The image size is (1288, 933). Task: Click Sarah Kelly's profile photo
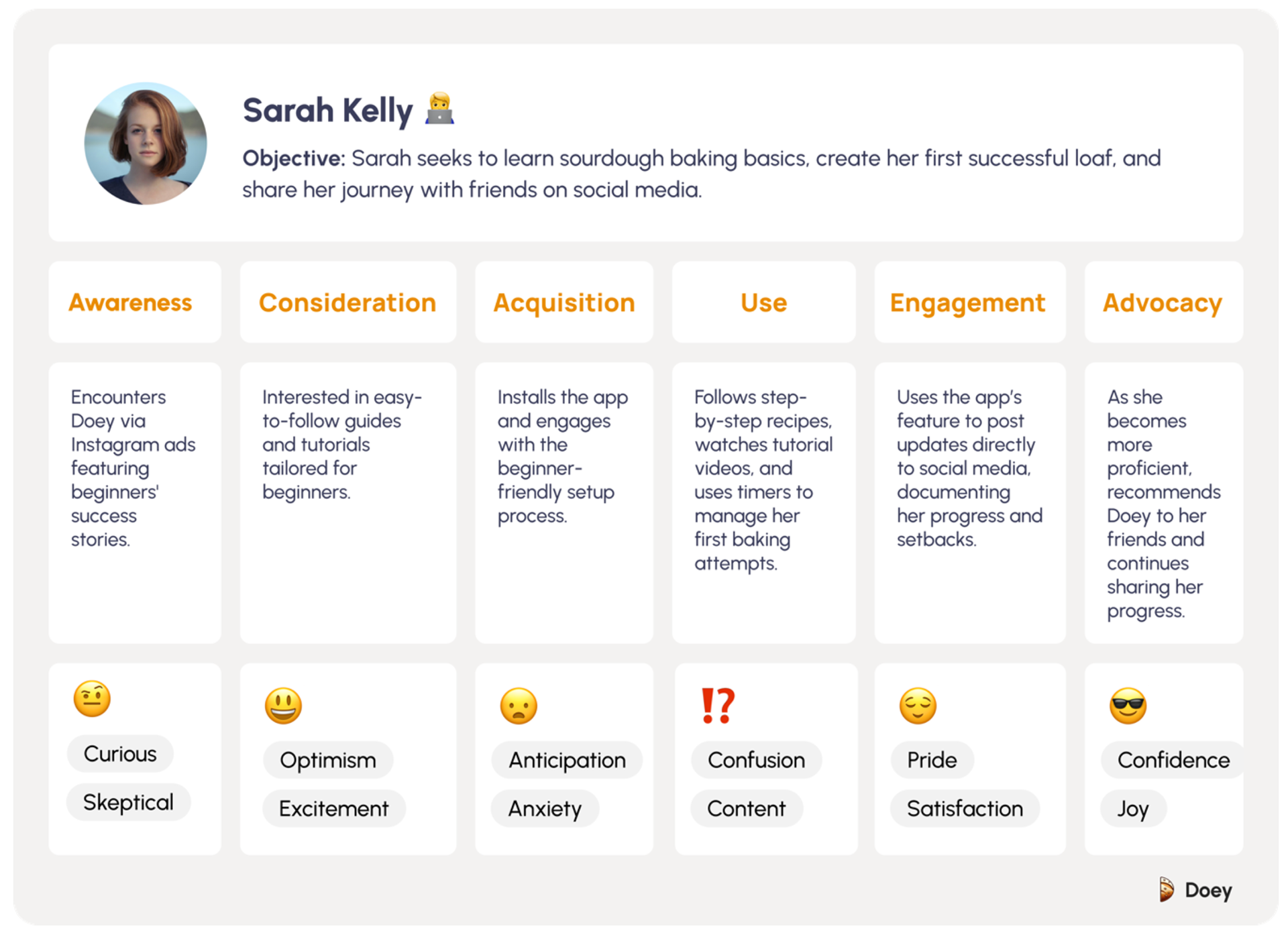coord(146,144)
